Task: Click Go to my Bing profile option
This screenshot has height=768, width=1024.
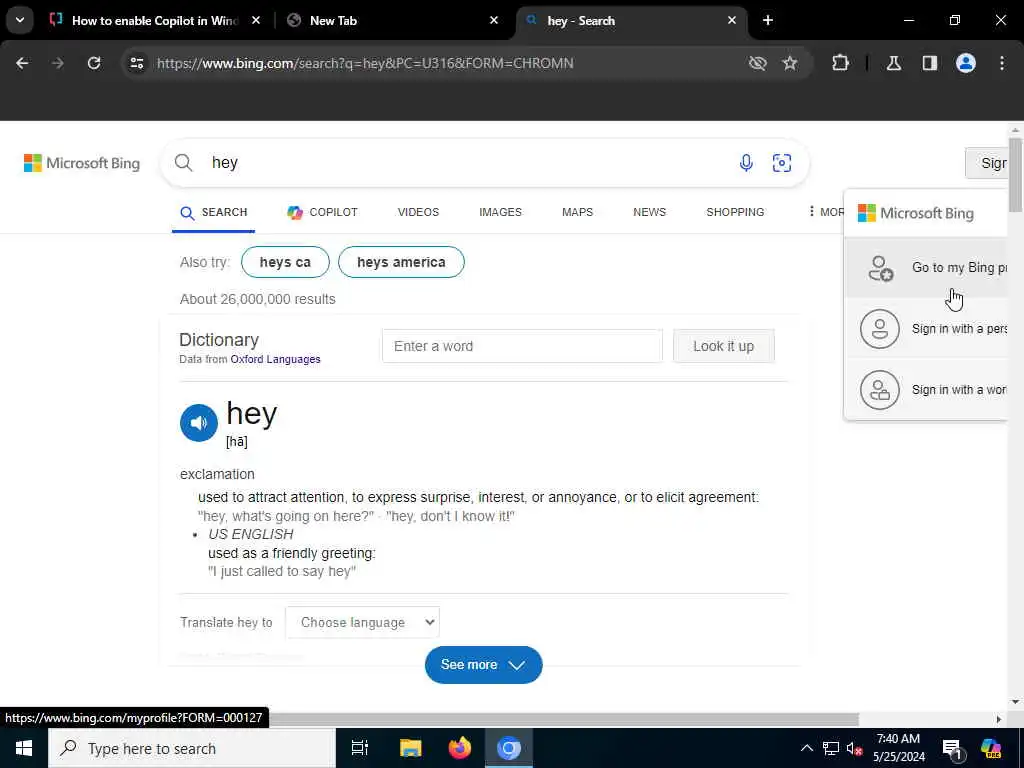Action: point(926,268)
